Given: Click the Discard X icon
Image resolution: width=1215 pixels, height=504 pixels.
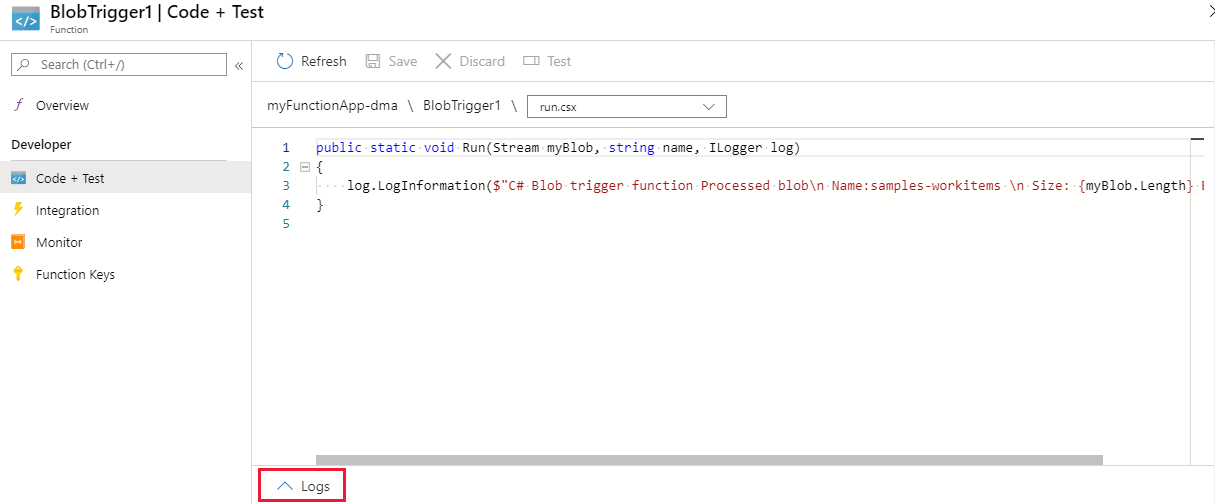Looking at the screenshot, I should point(443,61).
